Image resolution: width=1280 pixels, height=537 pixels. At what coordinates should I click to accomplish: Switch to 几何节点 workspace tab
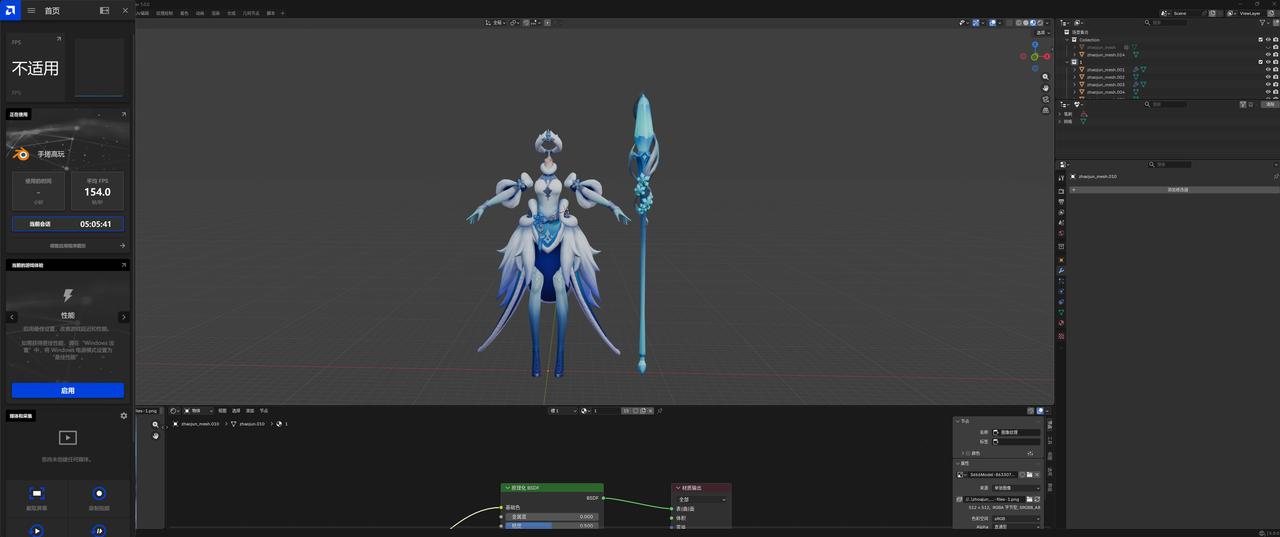(251, 13)
